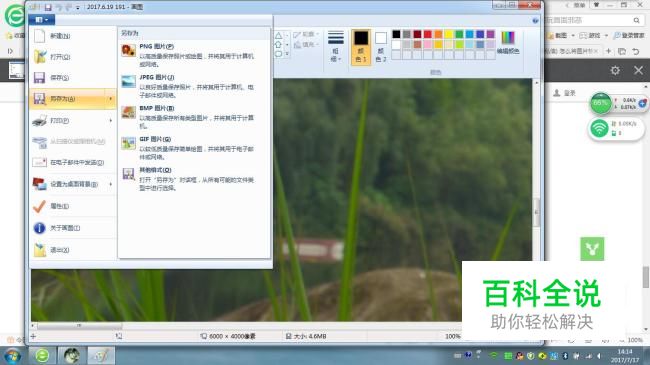Click the send-in-email envelope icon
The image size is (650, 365).
[x=39, y=162]
